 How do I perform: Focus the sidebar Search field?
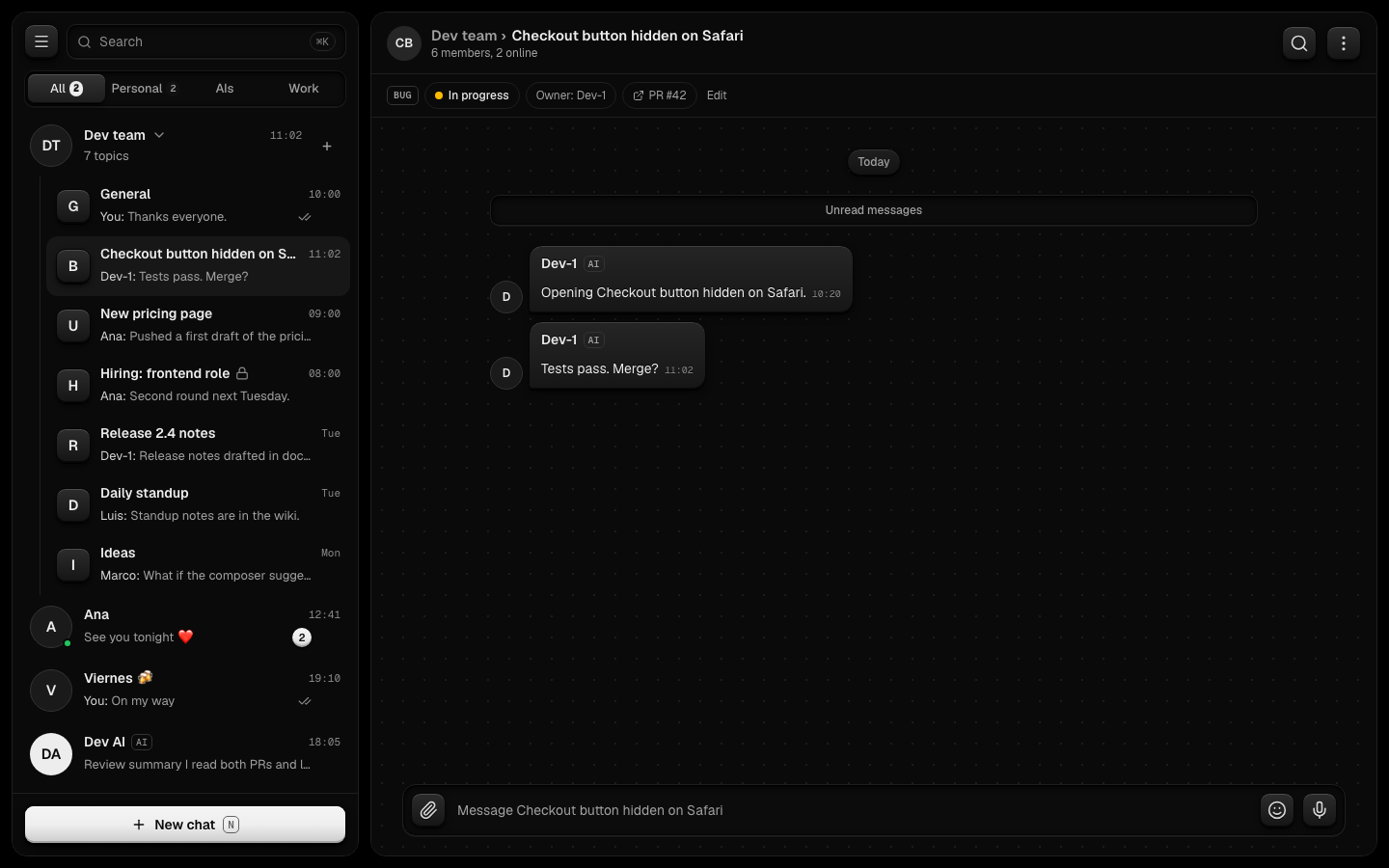point(206,41)
